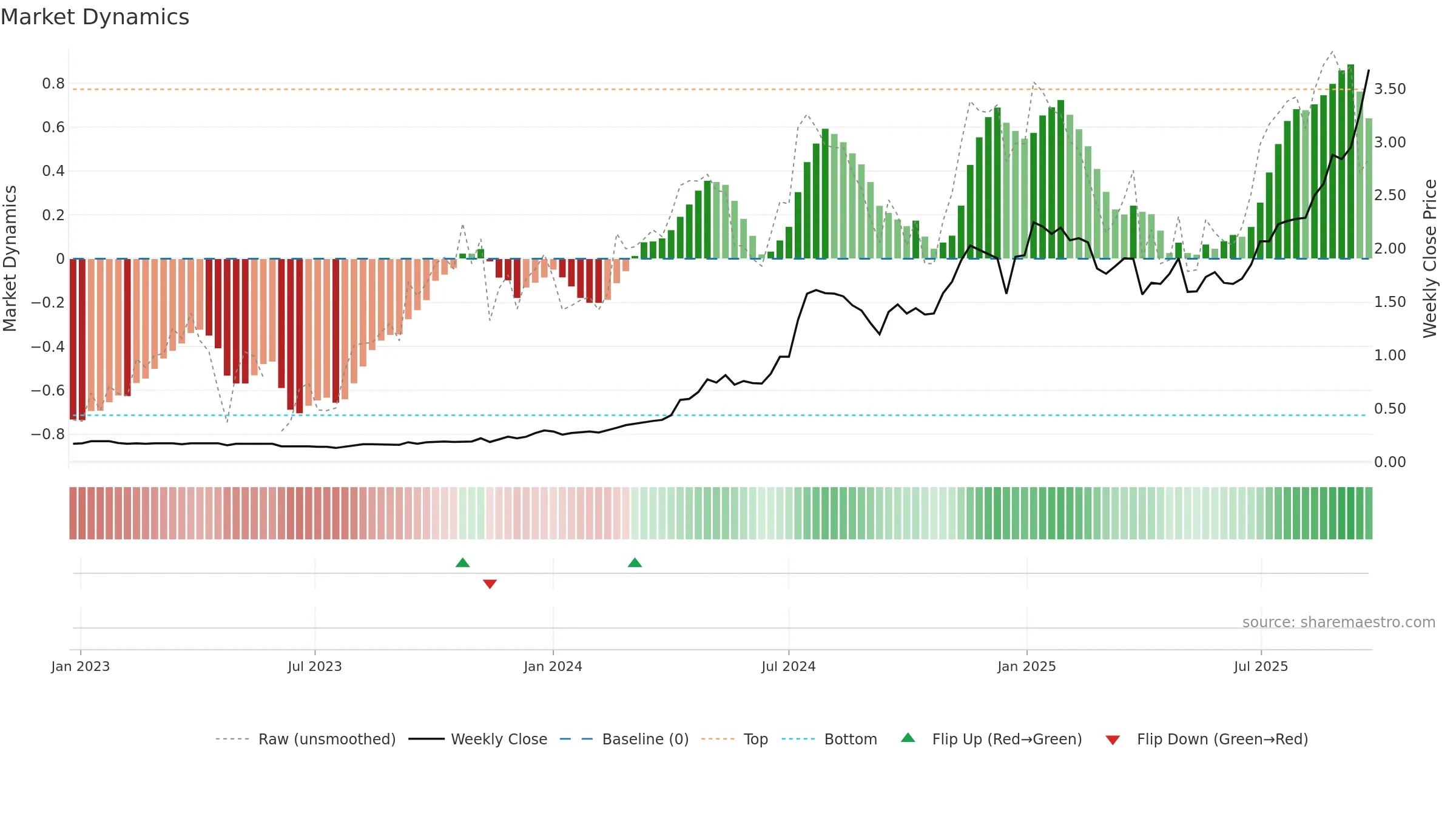Toggle the Flip Up (Red→Green) legend entry
This screenshot has width=1456, height=819.
(x=992, y=739)
